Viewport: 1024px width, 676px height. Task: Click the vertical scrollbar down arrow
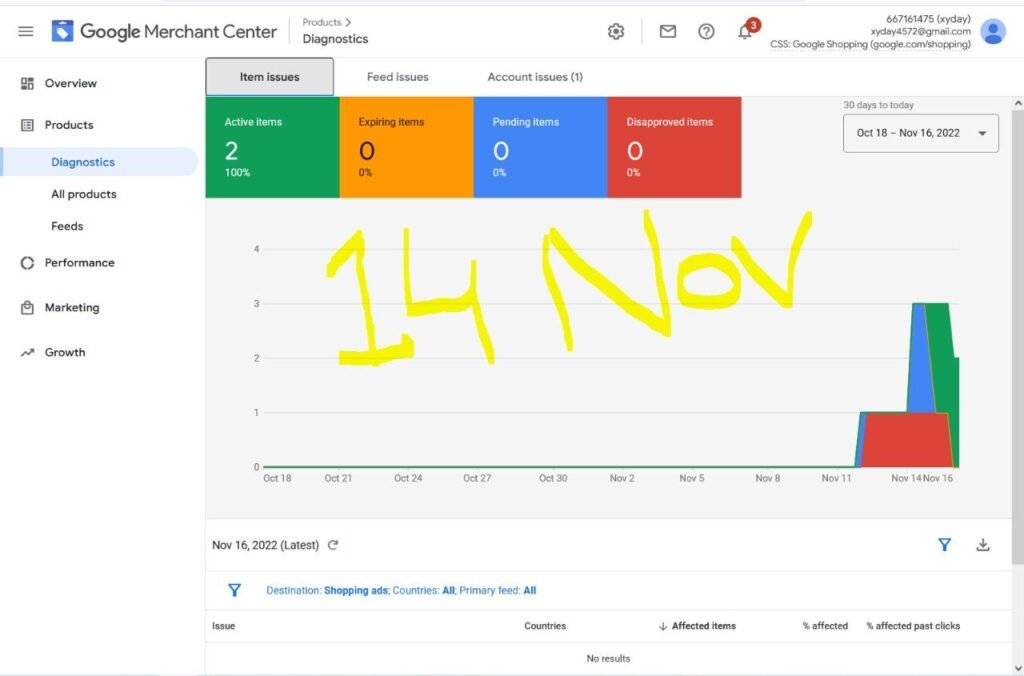(1017, 669)
